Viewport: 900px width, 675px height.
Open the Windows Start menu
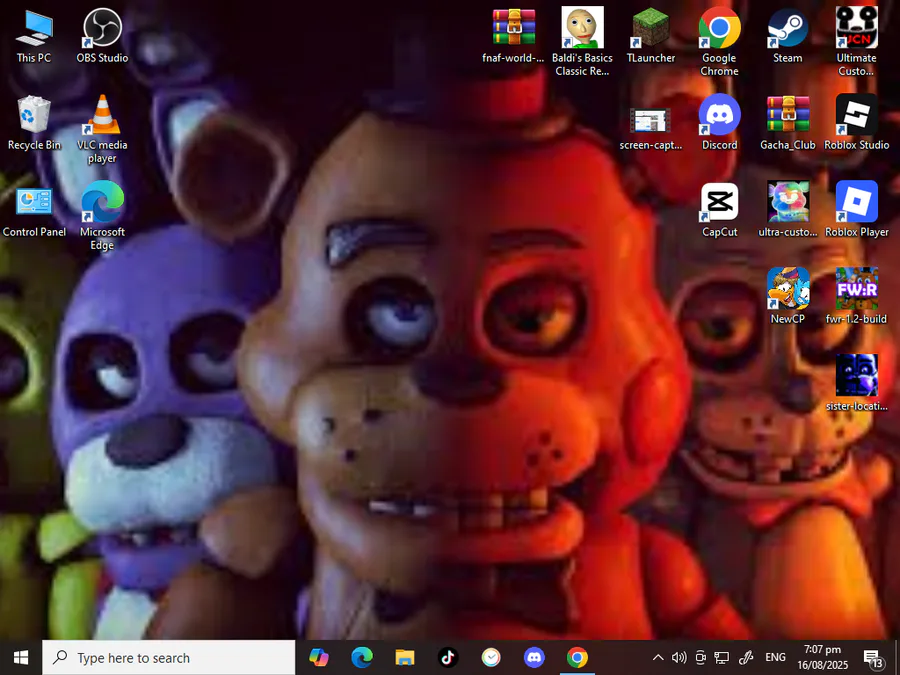[x=21, y=658]
